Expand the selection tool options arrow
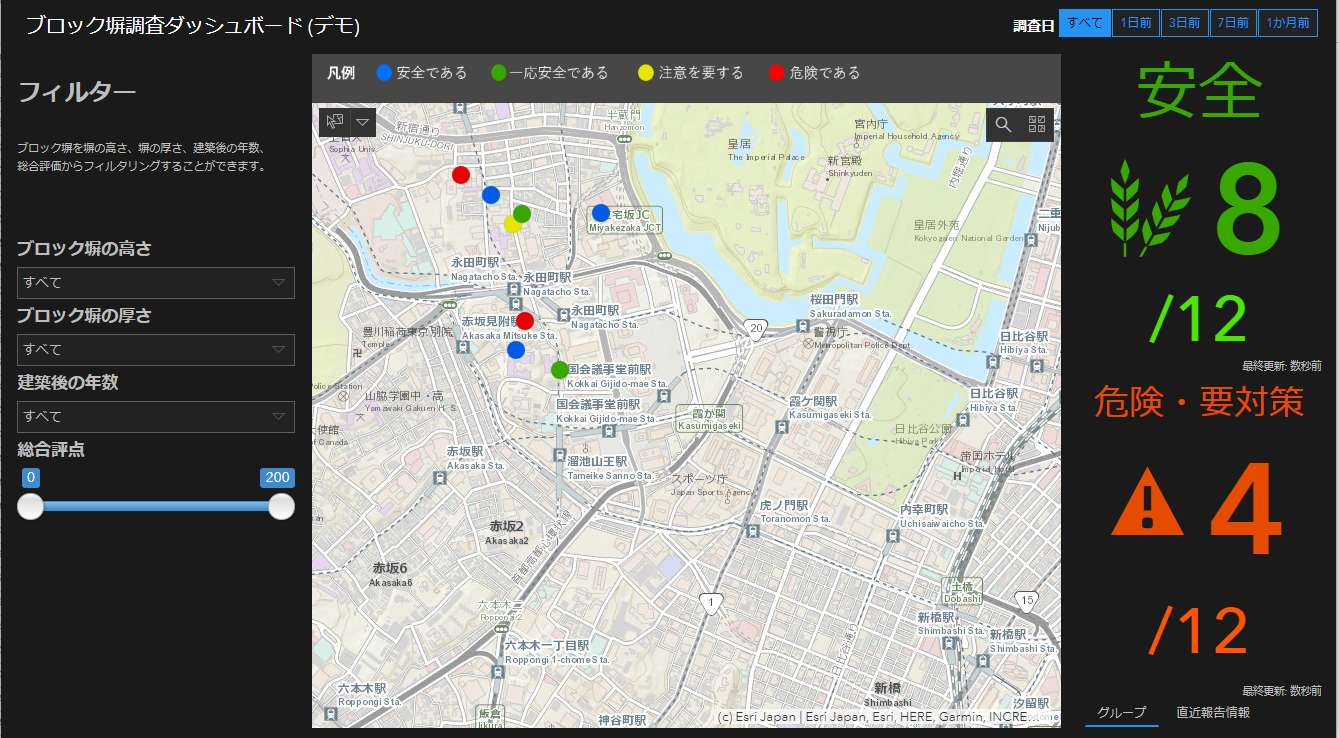This screenshot has height=738, width=1339. [x=363, y=122]
